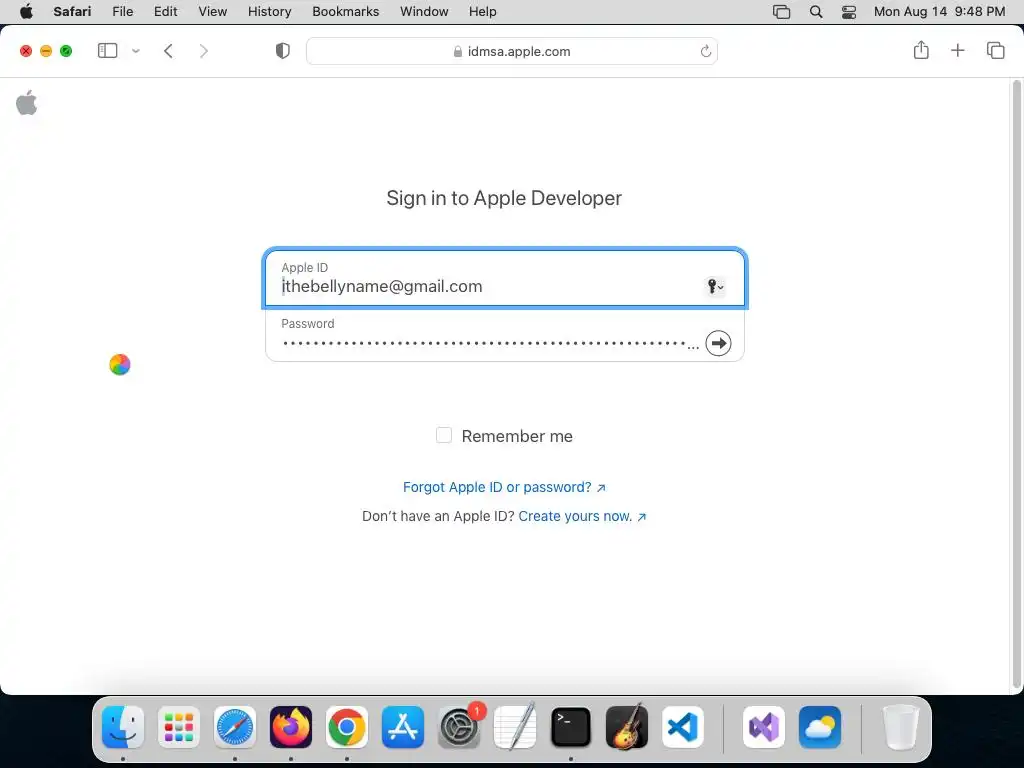Click the Share icon in Safari toolbar
Image resolution: width=1024 pixels, height=768 pixels.
[x=921, y=50]
